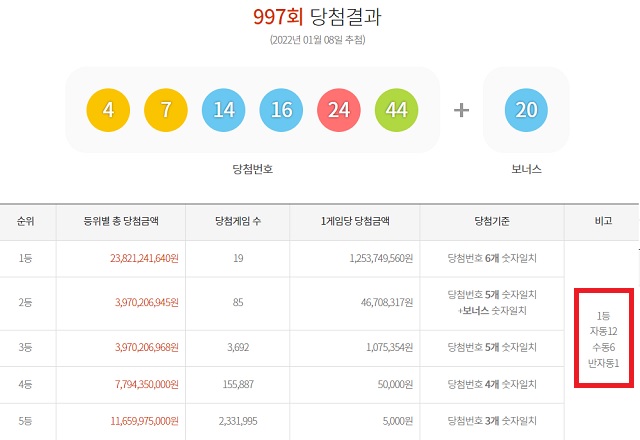Select the bonus ball number 20
This screenshot has width=640, height=440.
[526, 110]
